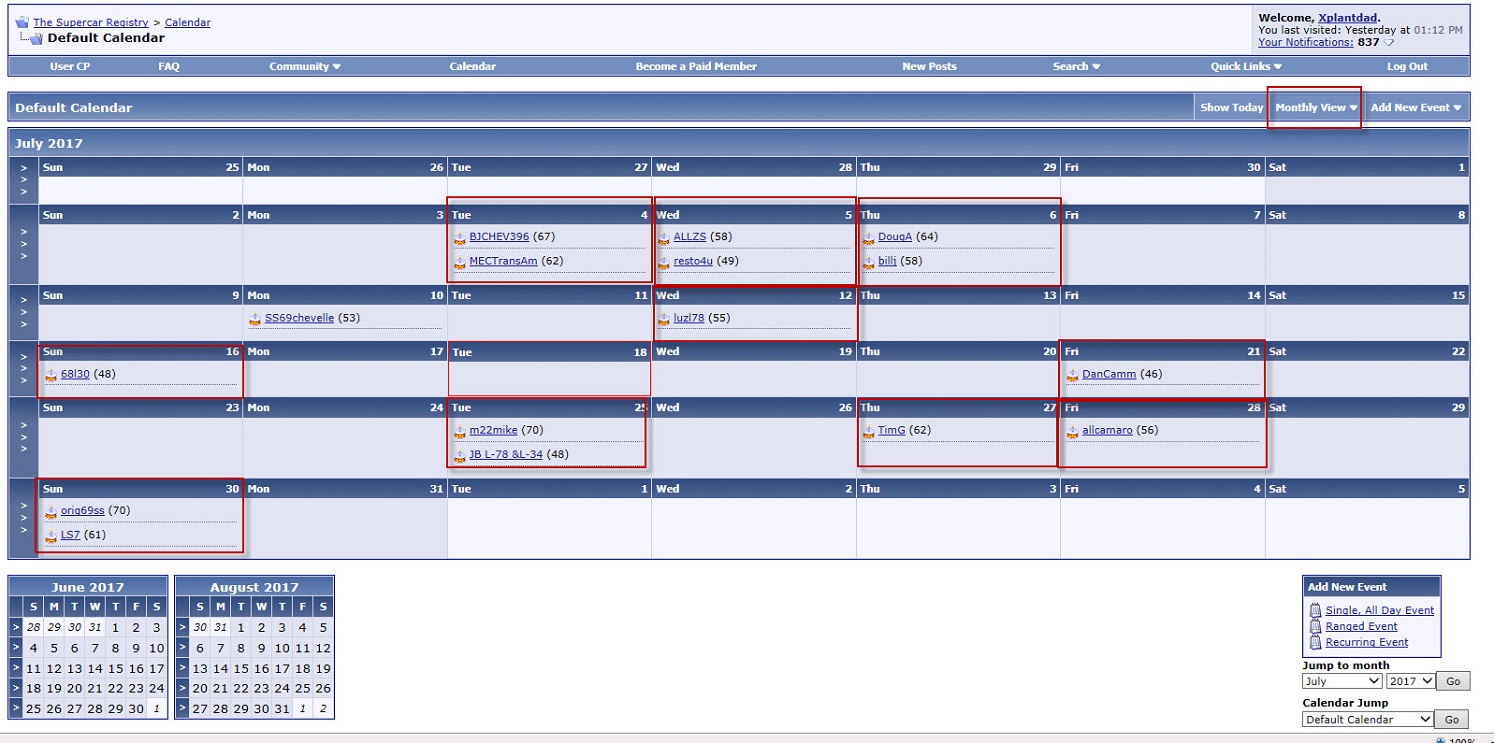The height and width of the screenshot is (743, 1494).
Task: Click the Recurring Event document icon
Action: click(1315, 643)
